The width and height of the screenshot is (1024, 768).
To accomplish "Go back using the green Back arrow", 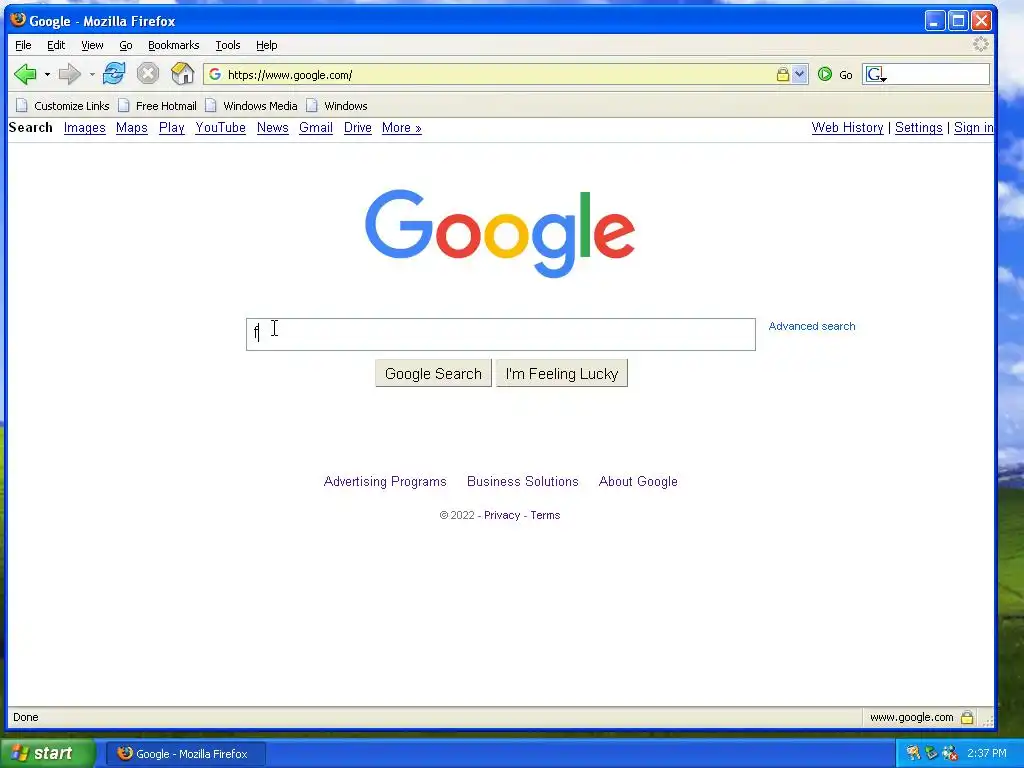I will [x=25, y=74].
